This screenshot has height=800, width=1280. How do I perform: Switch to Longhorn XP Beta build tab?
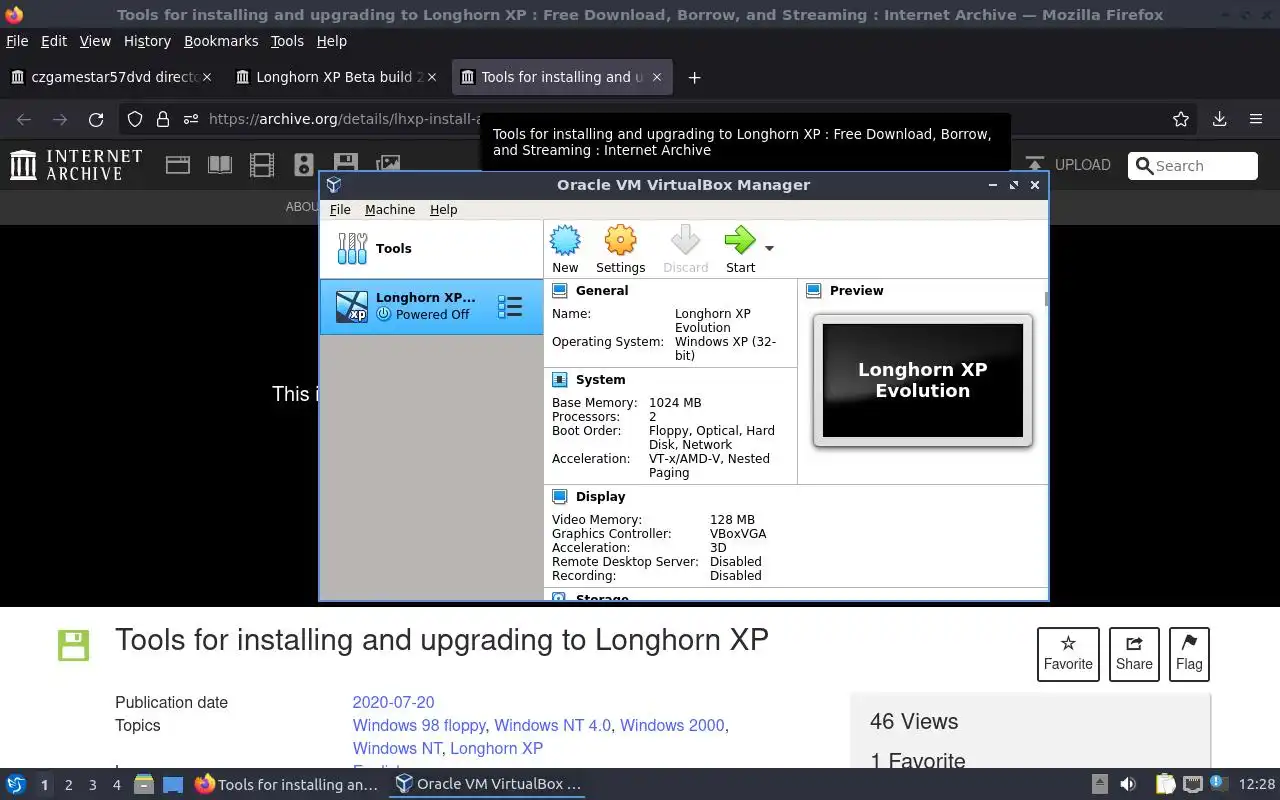(x=335, y=77)
